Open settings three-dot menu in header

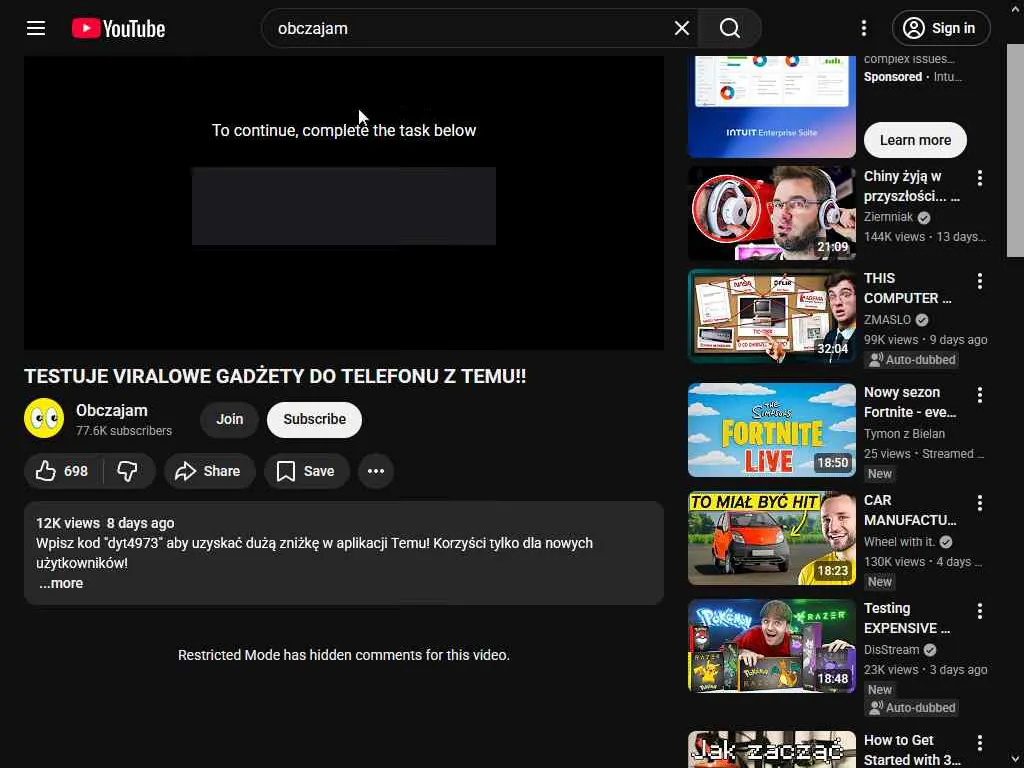(863, 28)
